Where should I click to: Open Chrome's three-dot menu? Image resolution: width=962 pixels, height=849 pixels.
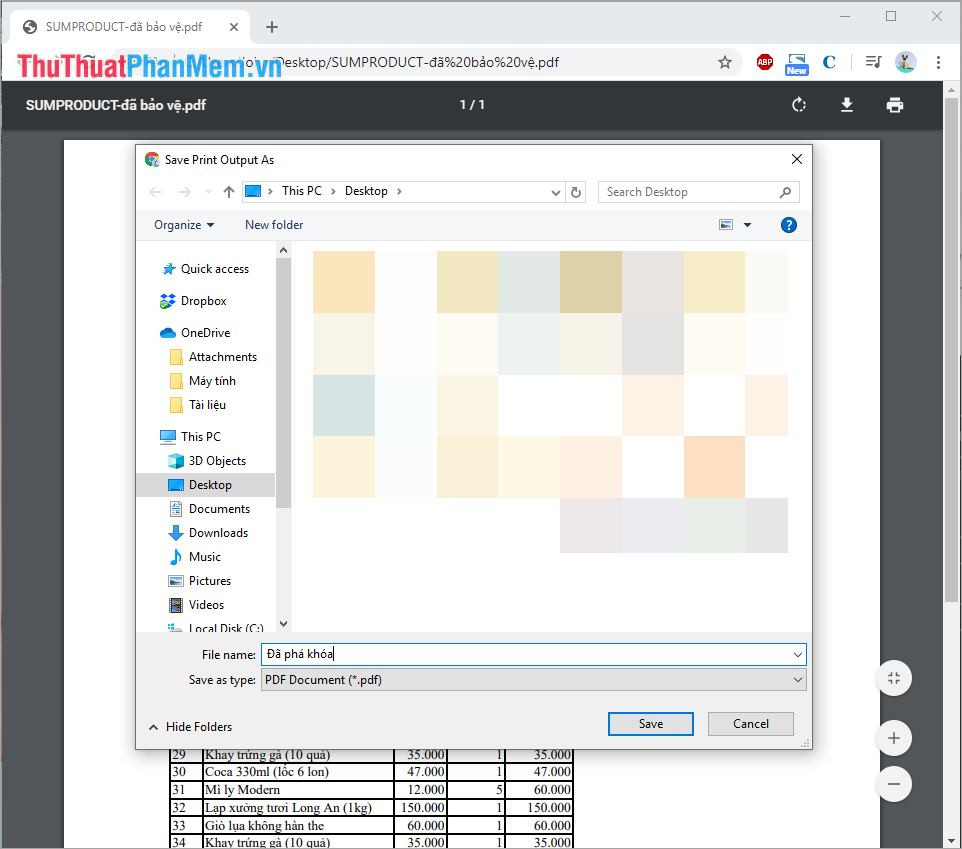(938, 62)
